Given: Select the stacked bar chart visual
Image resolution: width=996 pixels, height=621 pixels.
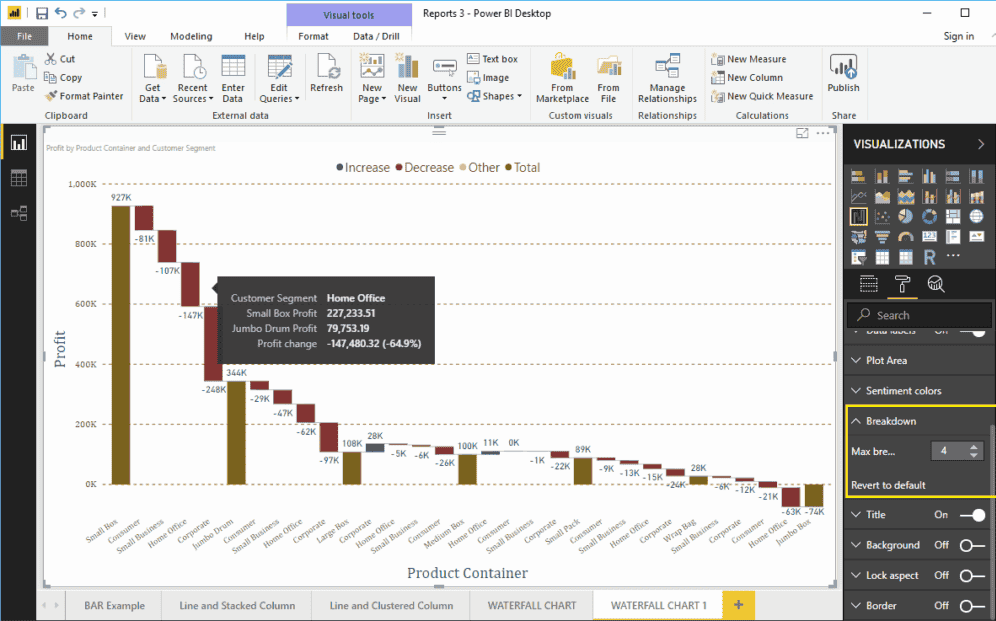Looking at the screenshot, I should pyautogui.click(x=858, y=177).
